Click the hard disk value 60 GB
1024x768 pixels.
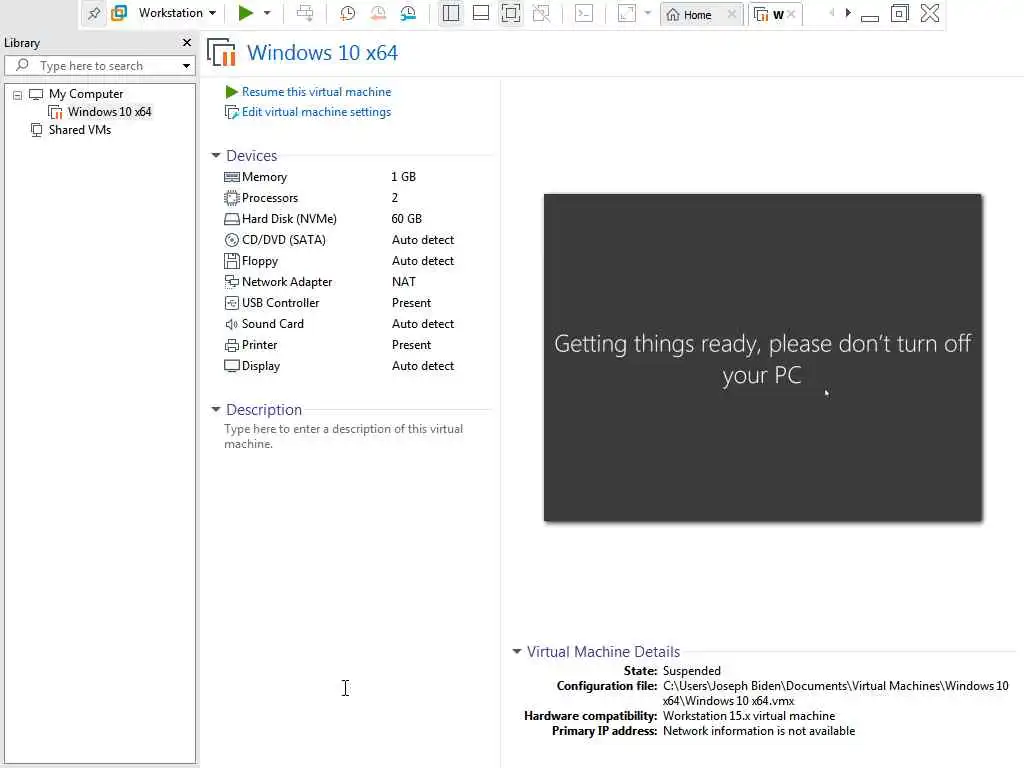pyautogui.click(x=406, y=219)
